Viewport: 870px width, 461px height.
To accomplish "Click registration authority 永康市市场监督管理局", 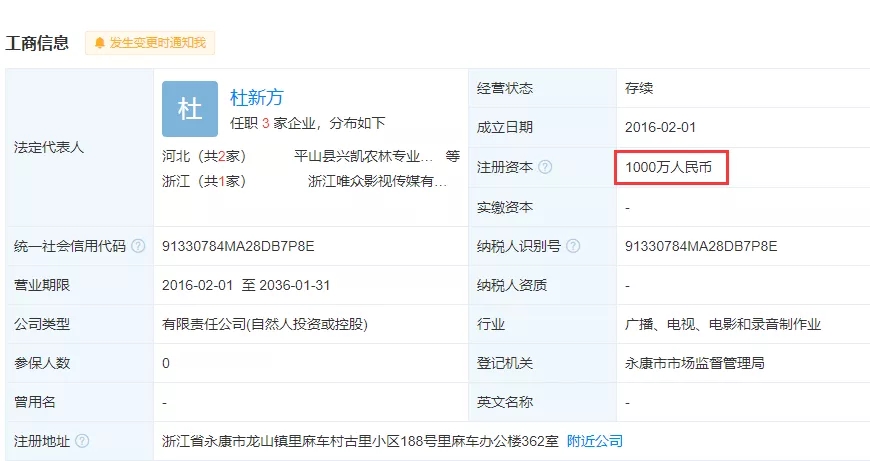I will coord(695,363).
